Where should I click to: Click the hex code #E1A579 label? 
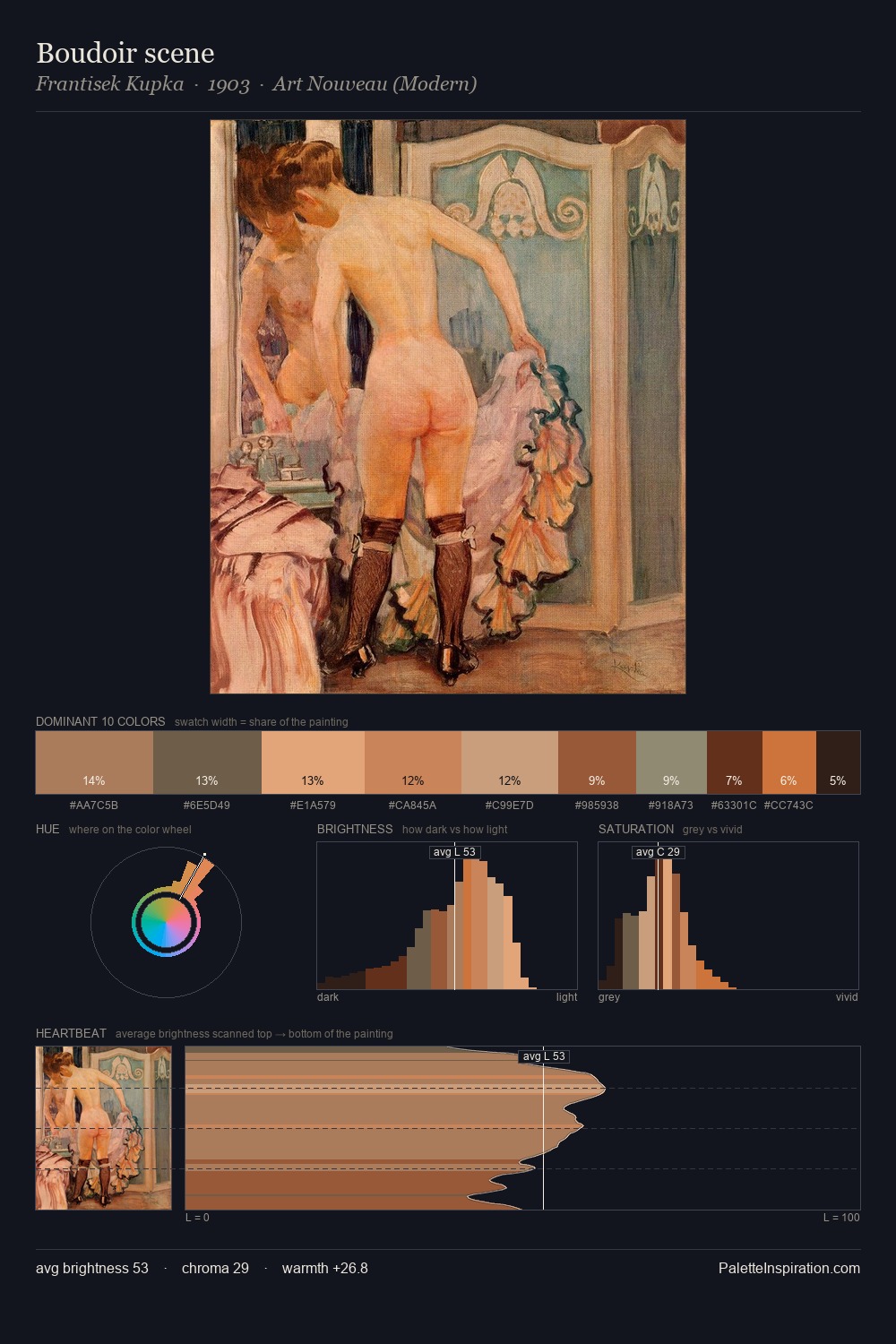(x=313, y=806)
